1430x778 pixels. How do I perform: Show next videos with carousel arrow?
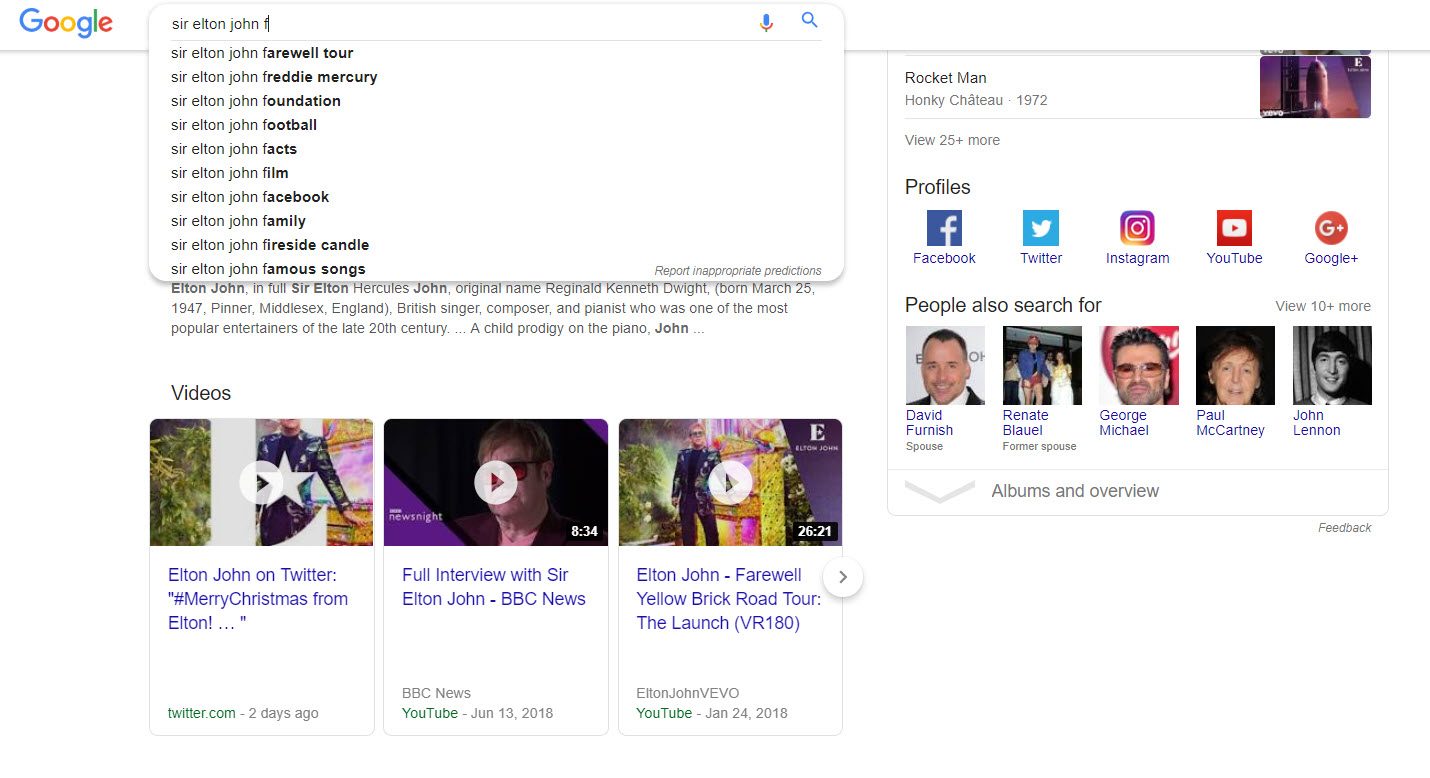[x=843, y=577]
